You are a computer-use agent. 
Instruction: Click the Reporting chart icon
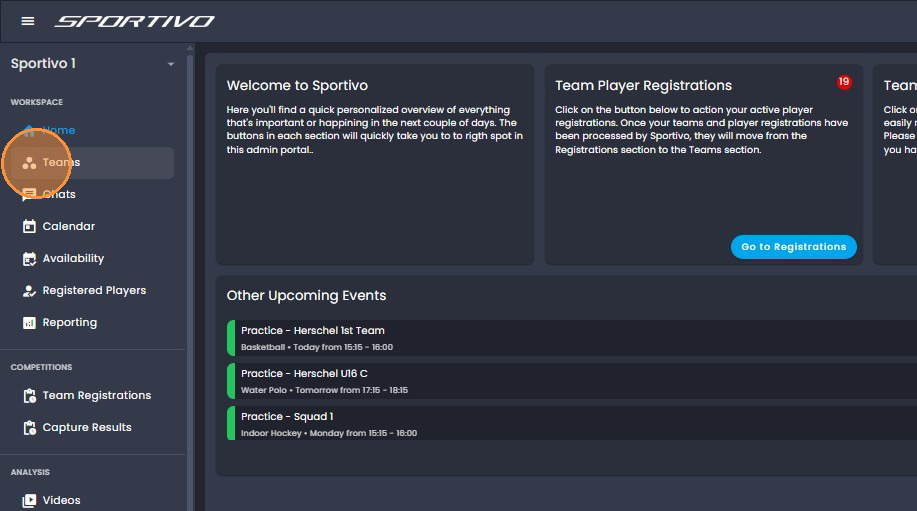coord(29,323)
